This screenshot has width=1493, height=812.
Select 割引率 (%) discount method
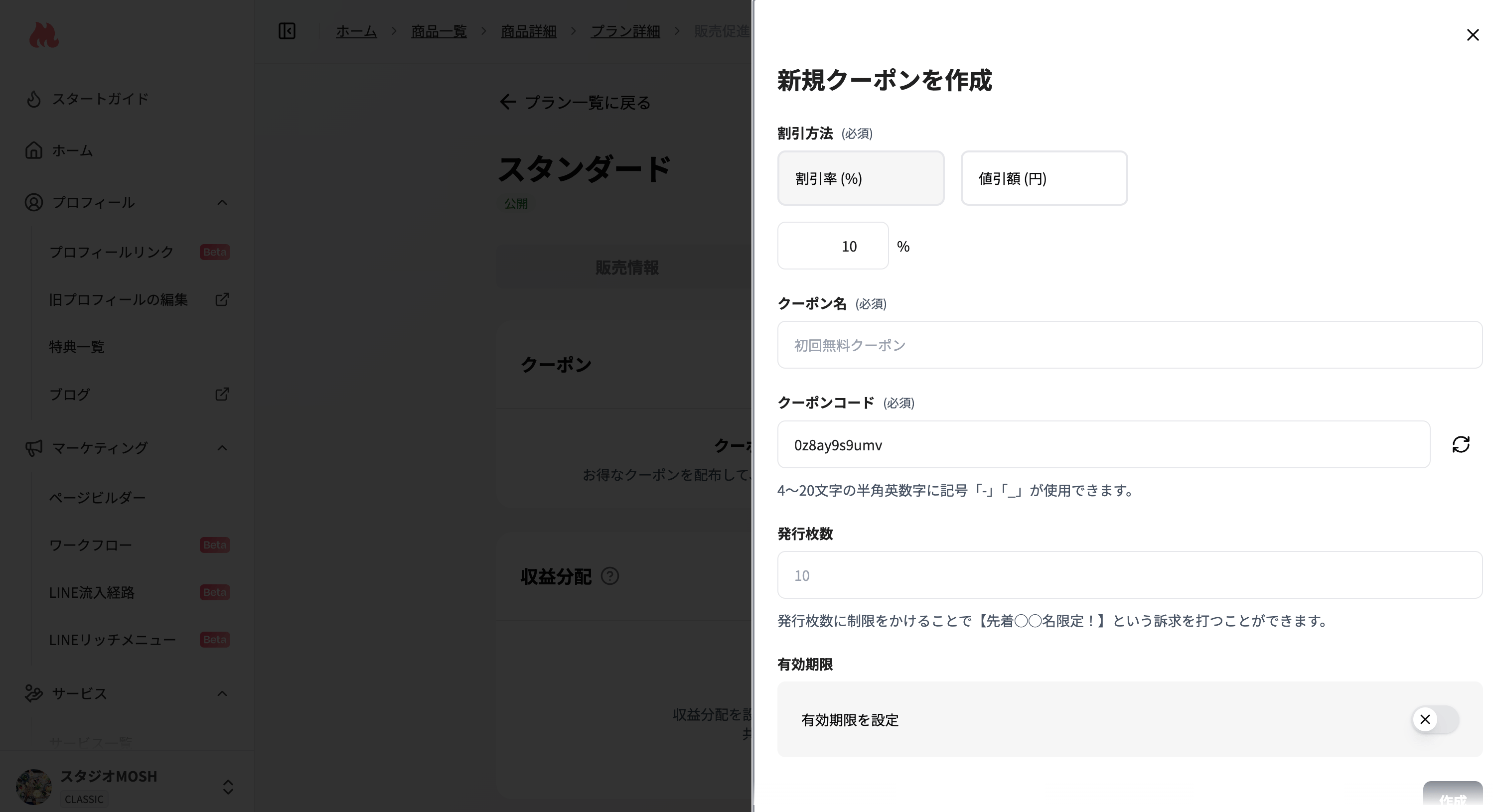tap(861, 178)
